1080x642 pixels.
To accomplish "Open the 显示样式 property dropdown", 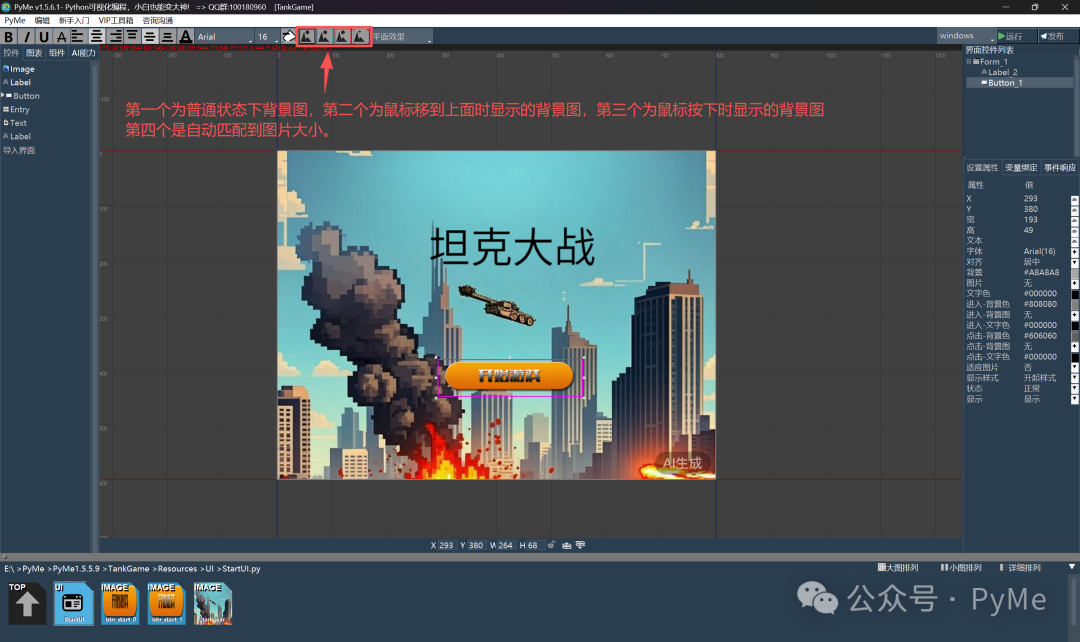I will point(1074,378).
